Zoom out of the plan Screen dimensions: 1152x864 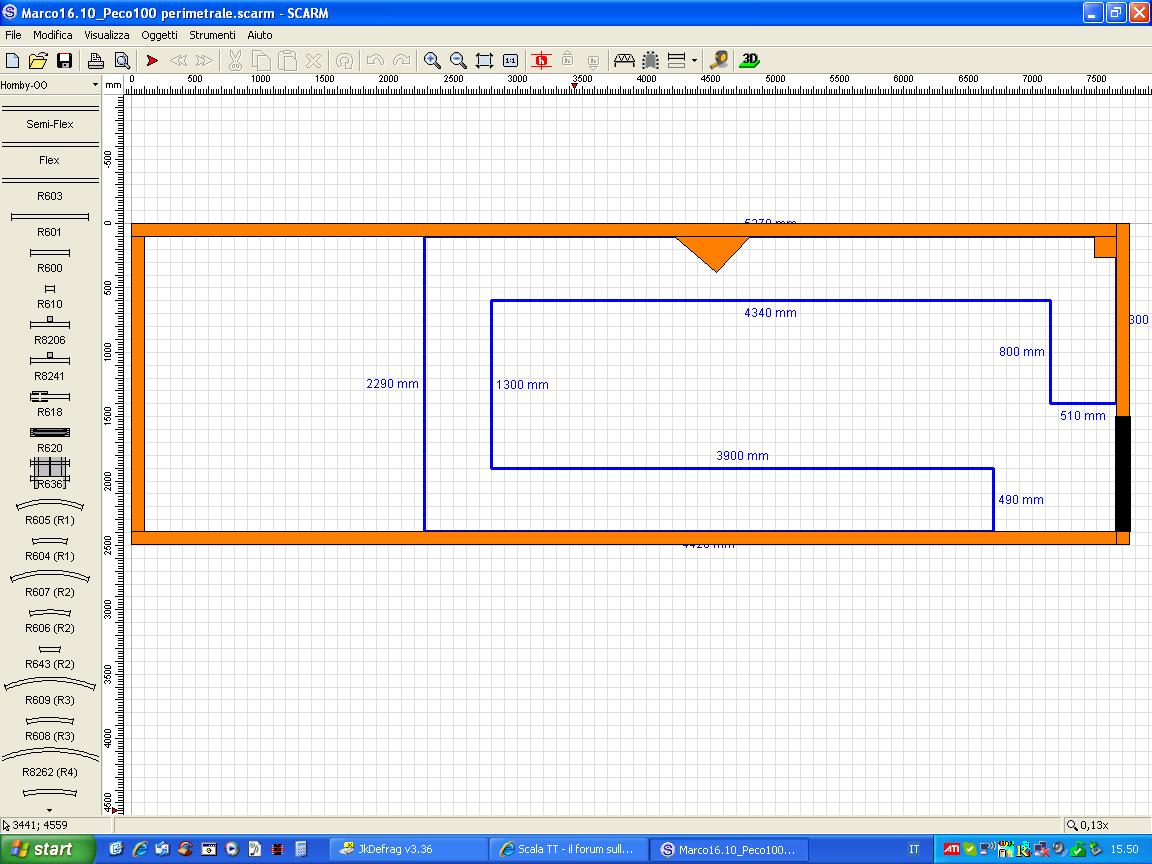[458, 60]
